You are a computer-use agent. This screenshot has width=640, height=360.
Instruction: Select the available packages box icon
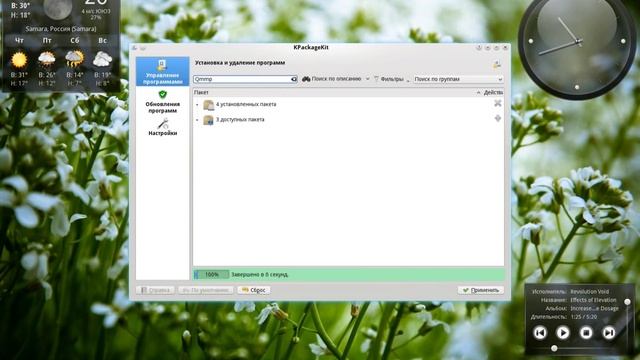[209, 120]
